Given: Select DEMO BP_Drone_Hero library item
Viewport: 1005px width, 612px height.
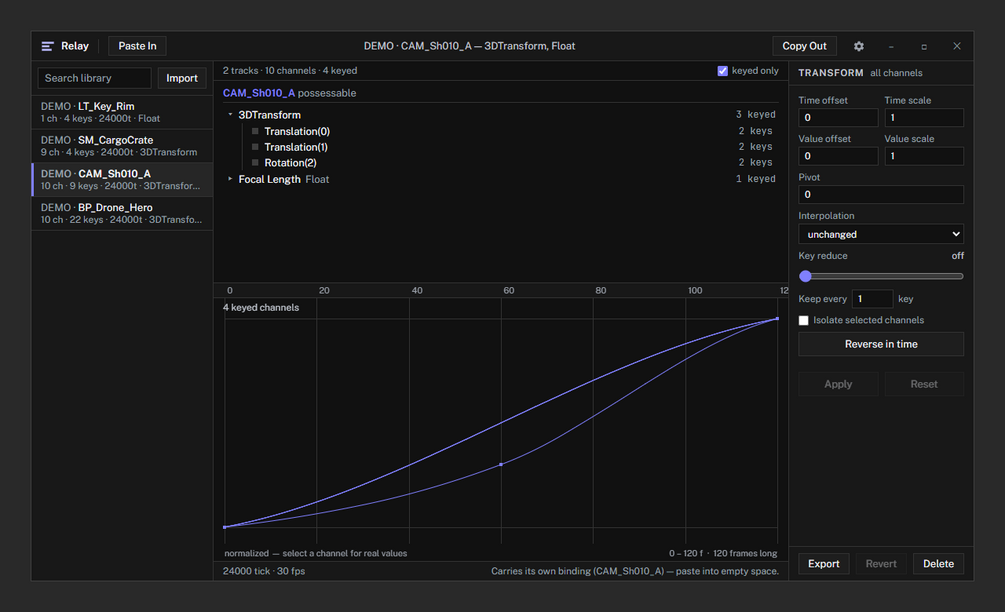Looking at the screenshot, I should [x=122, y=213].
